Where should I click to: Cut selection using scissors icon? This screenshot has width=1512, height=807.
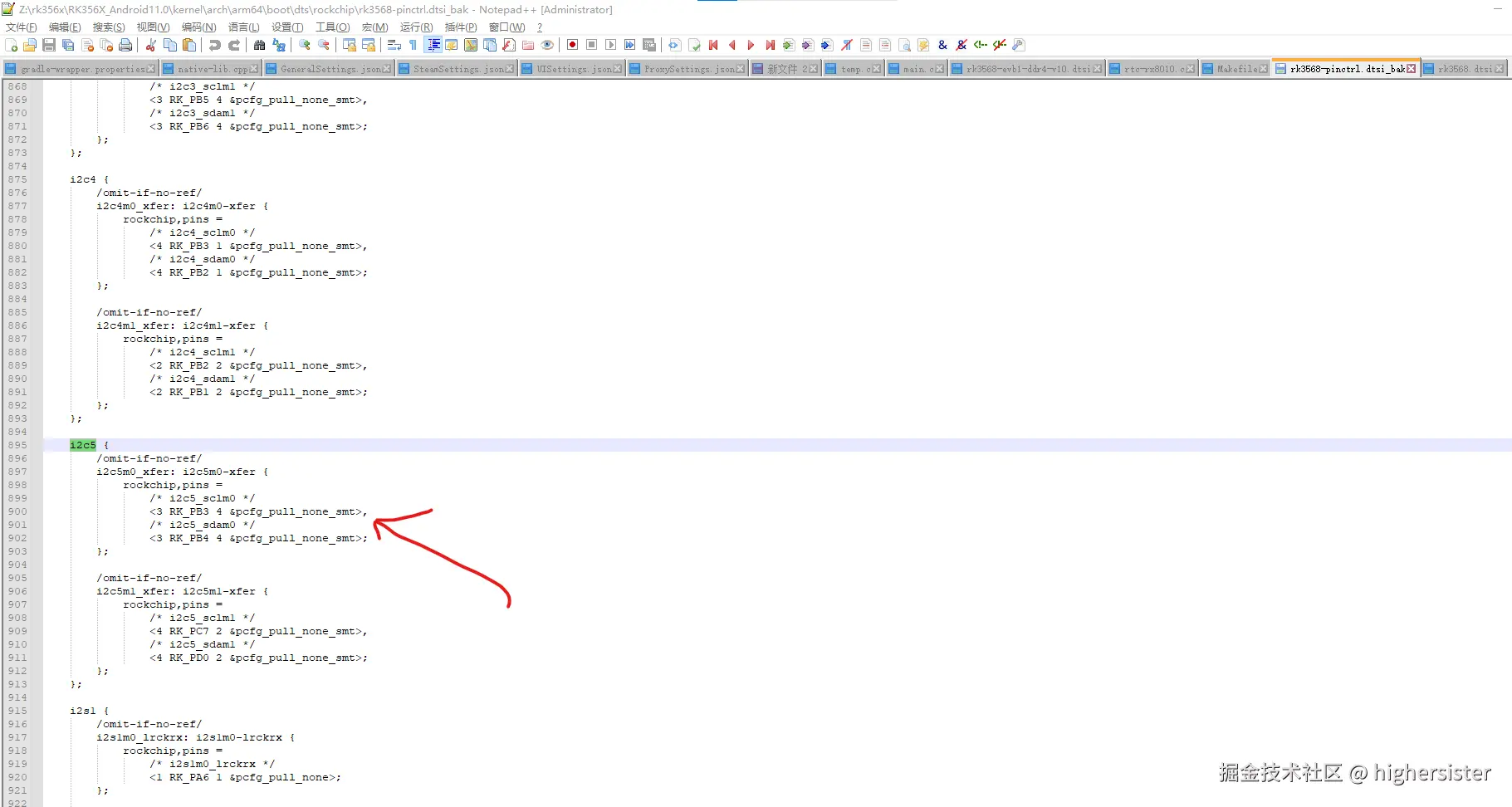(151, 45)
